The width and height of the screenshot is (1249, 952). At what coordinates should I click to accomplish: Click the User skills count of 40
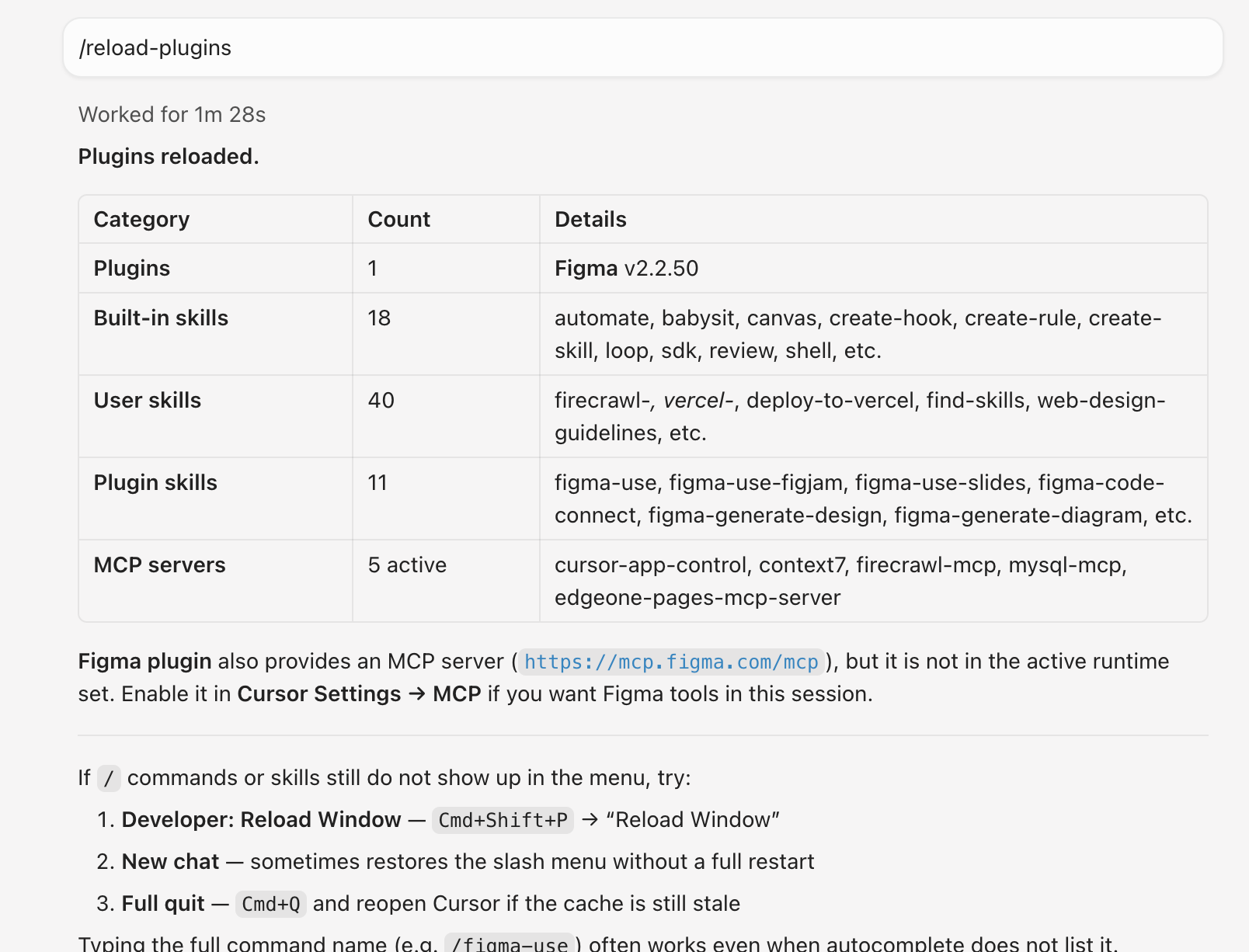click(381, 400)
